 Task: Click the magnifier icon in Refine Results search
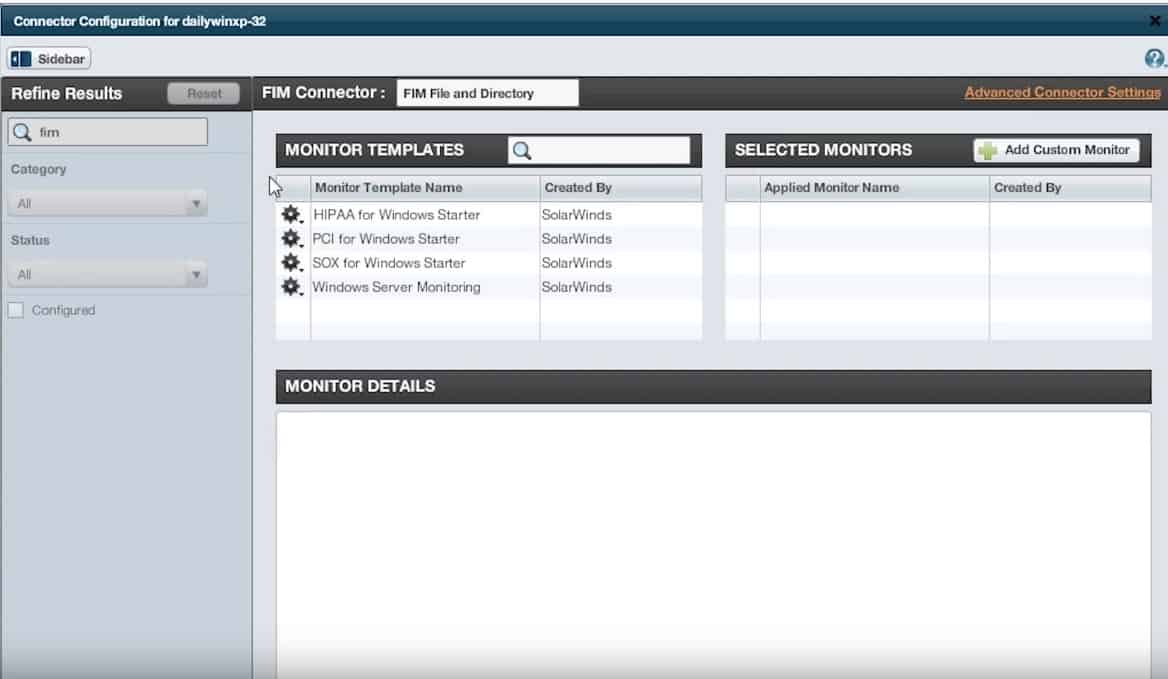pos(22,132)
